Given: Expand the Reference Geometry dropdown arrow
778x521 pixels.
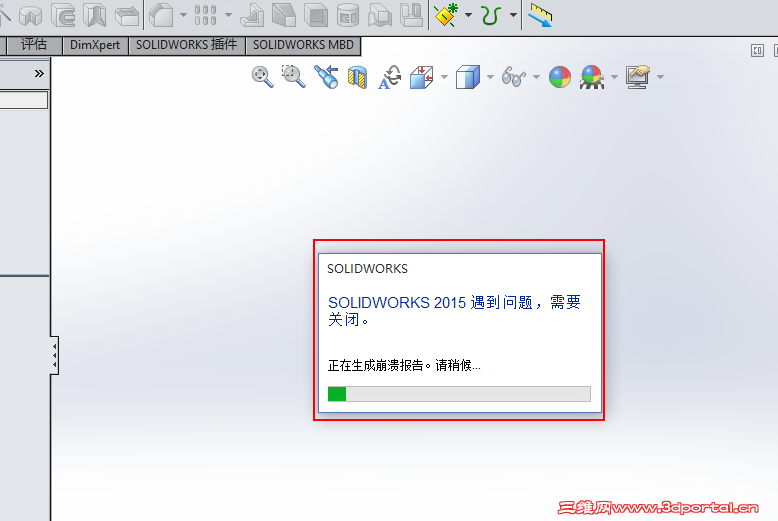Looking at the screenshot, I should pos(468,15).
